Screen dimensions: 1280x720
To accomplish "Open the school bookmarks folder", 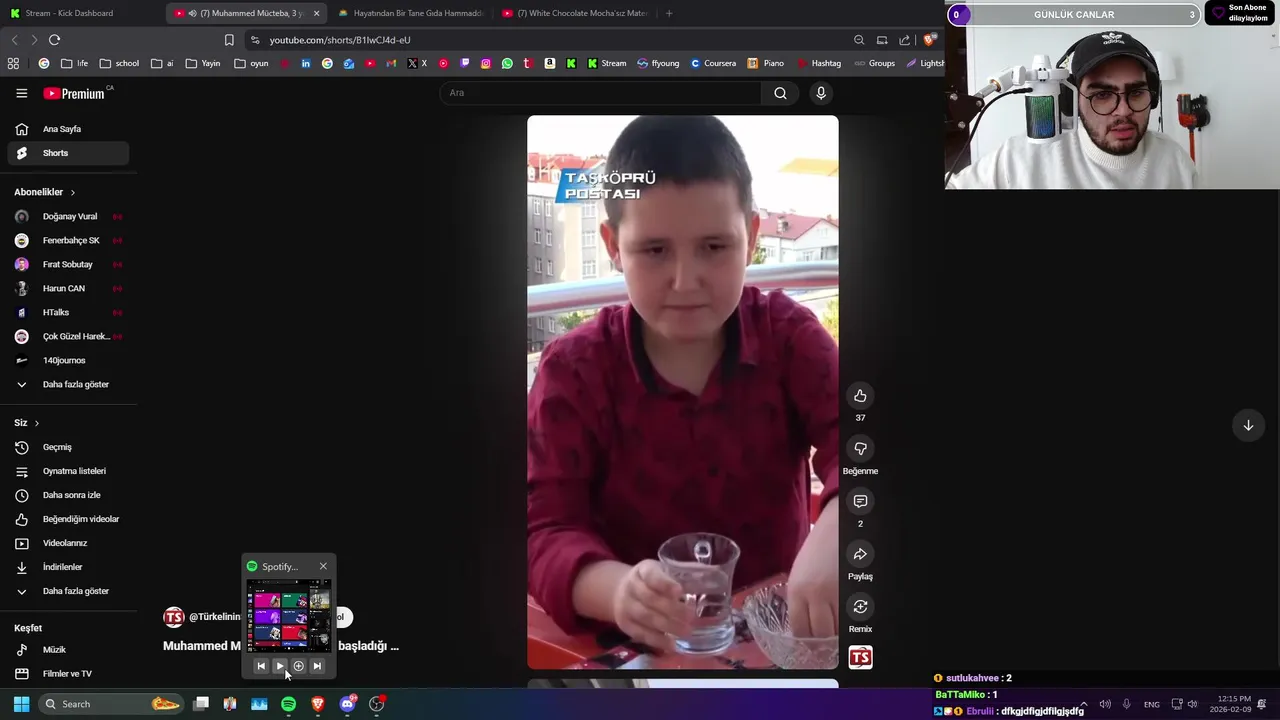I will point(119,63).
